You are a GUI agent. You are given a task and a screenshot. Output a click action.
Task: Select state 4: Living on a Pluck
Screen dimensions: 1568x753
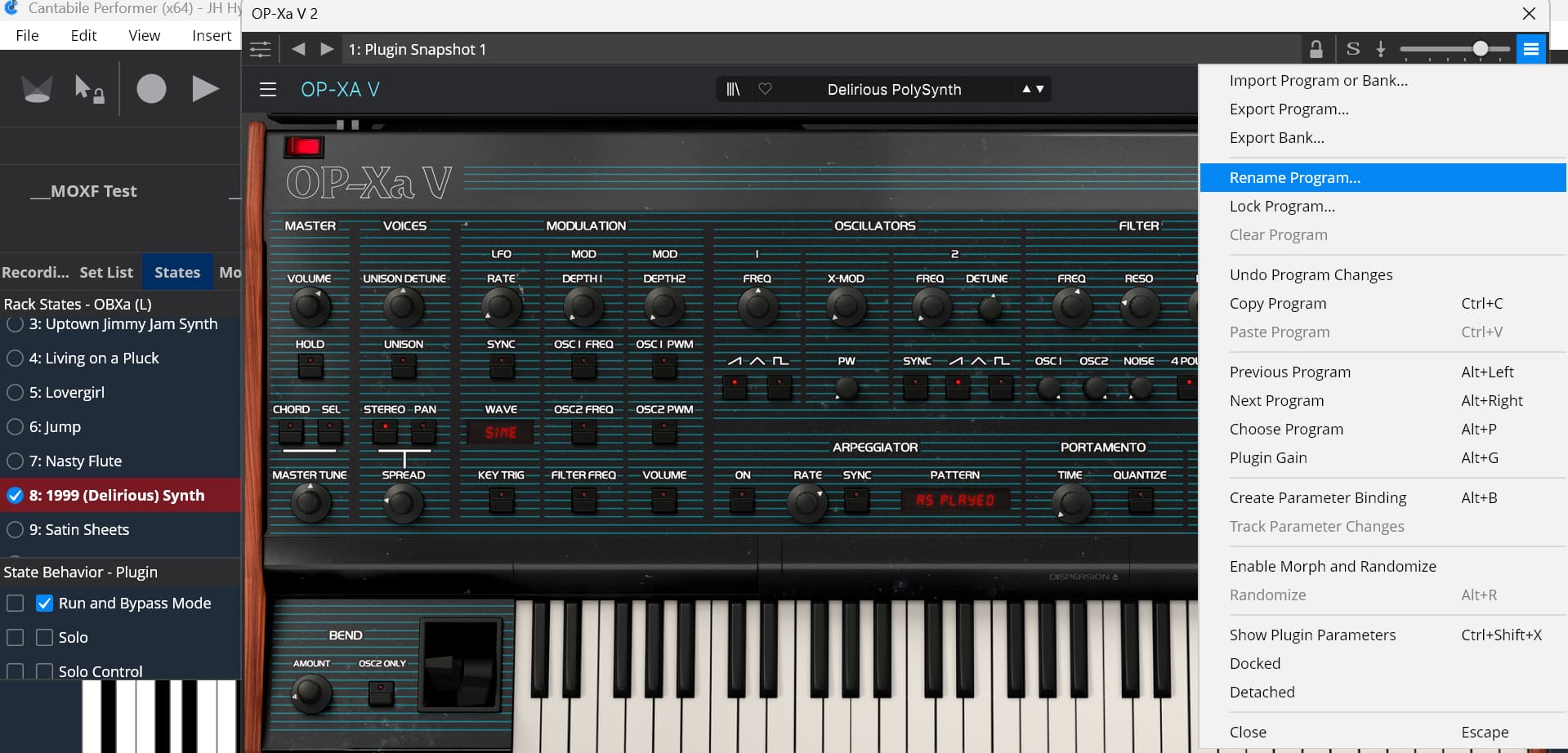120,358
